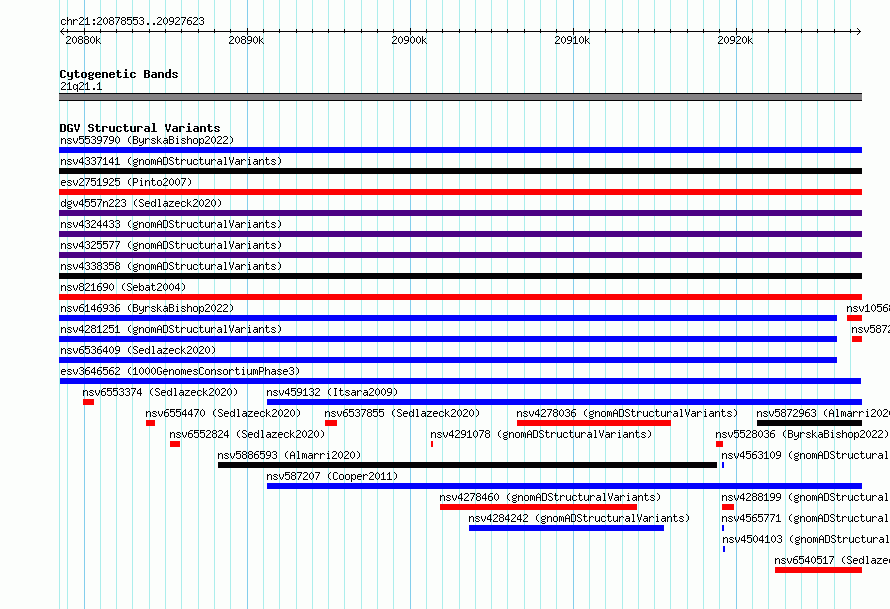Click the long black bar under nsv5886593
Viewport: 890px width, 609px height.
468,465
